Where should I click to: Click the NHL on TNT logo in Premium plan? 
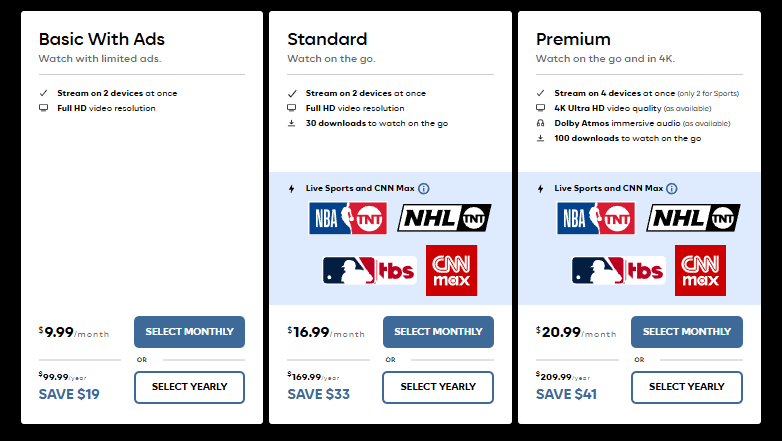coord(693,218)
